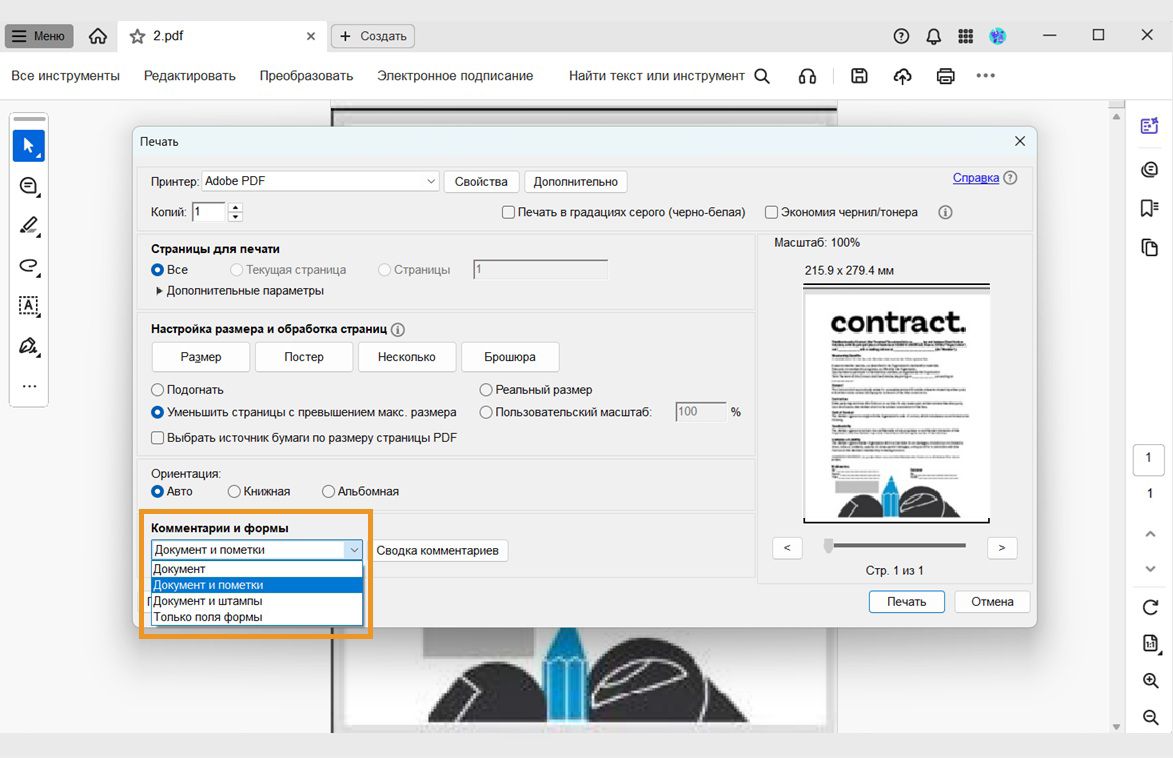
Task: Click the preview page slider handle
Action: pos(828,546)
